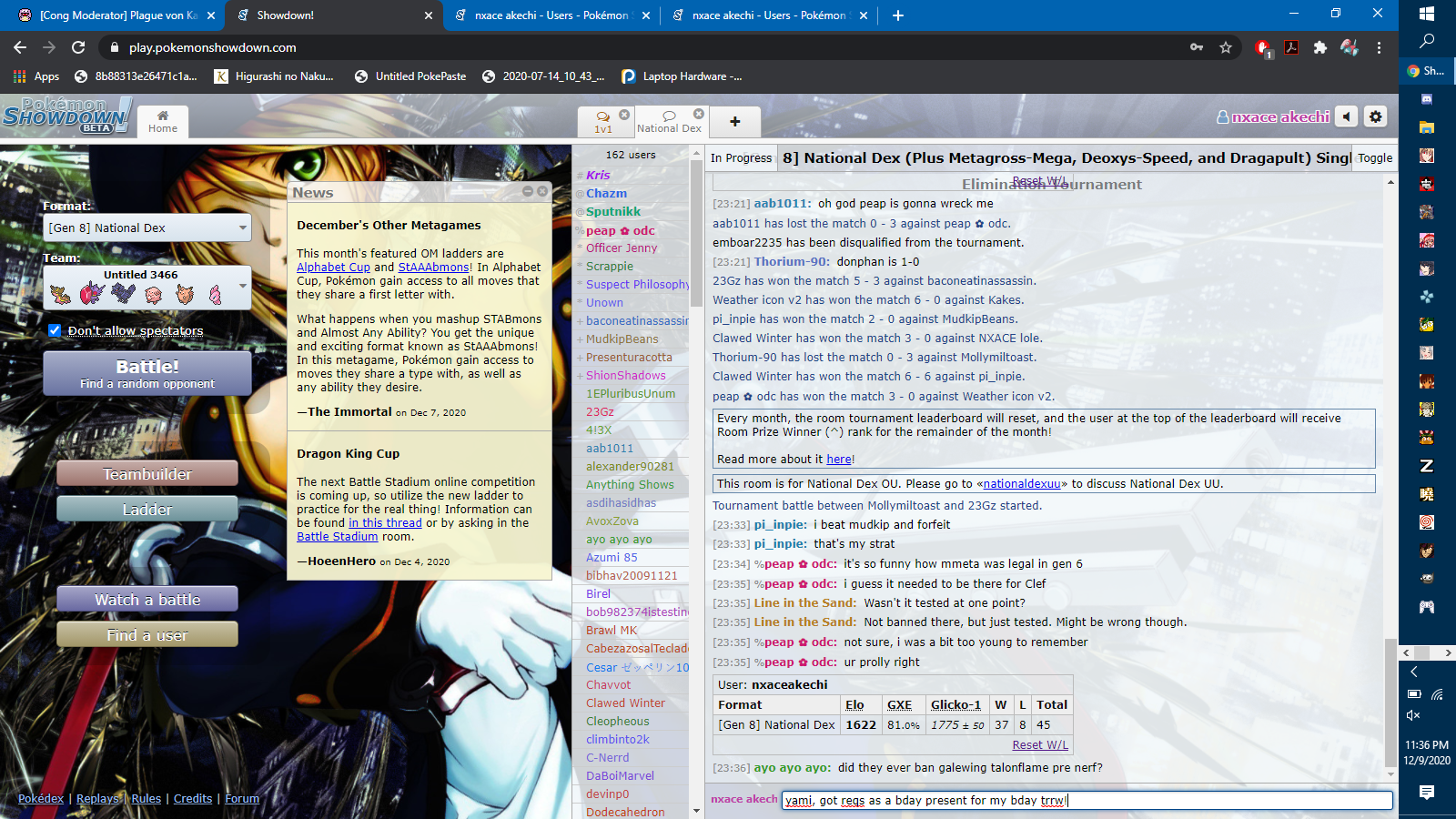Image resolution: width=1456 pixels, height=819 pixels.
Task: Click username nxace akechi in header
Action: (1273, 116)
